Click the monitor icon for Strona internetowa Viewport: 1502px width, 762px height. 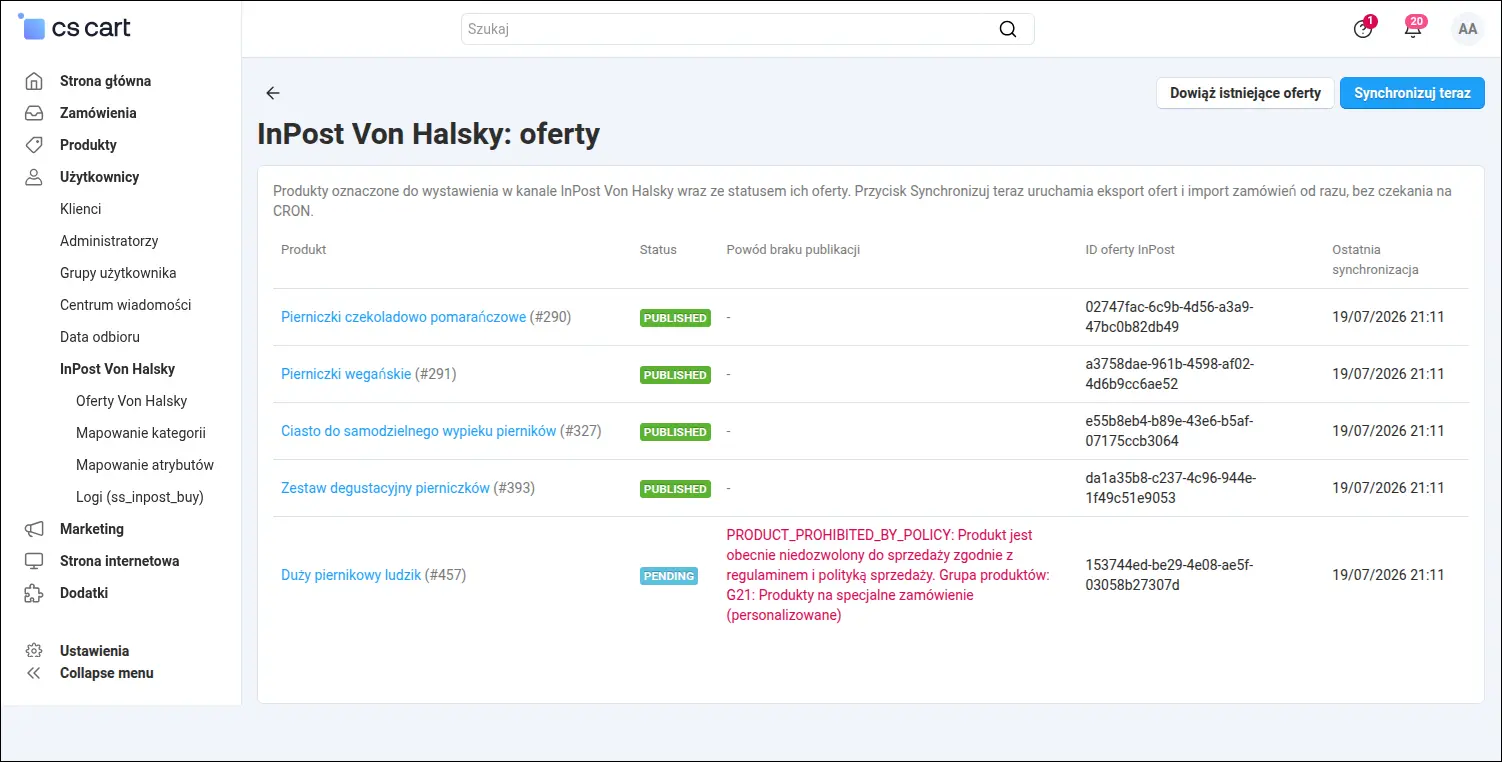click(x=34, y=561)
